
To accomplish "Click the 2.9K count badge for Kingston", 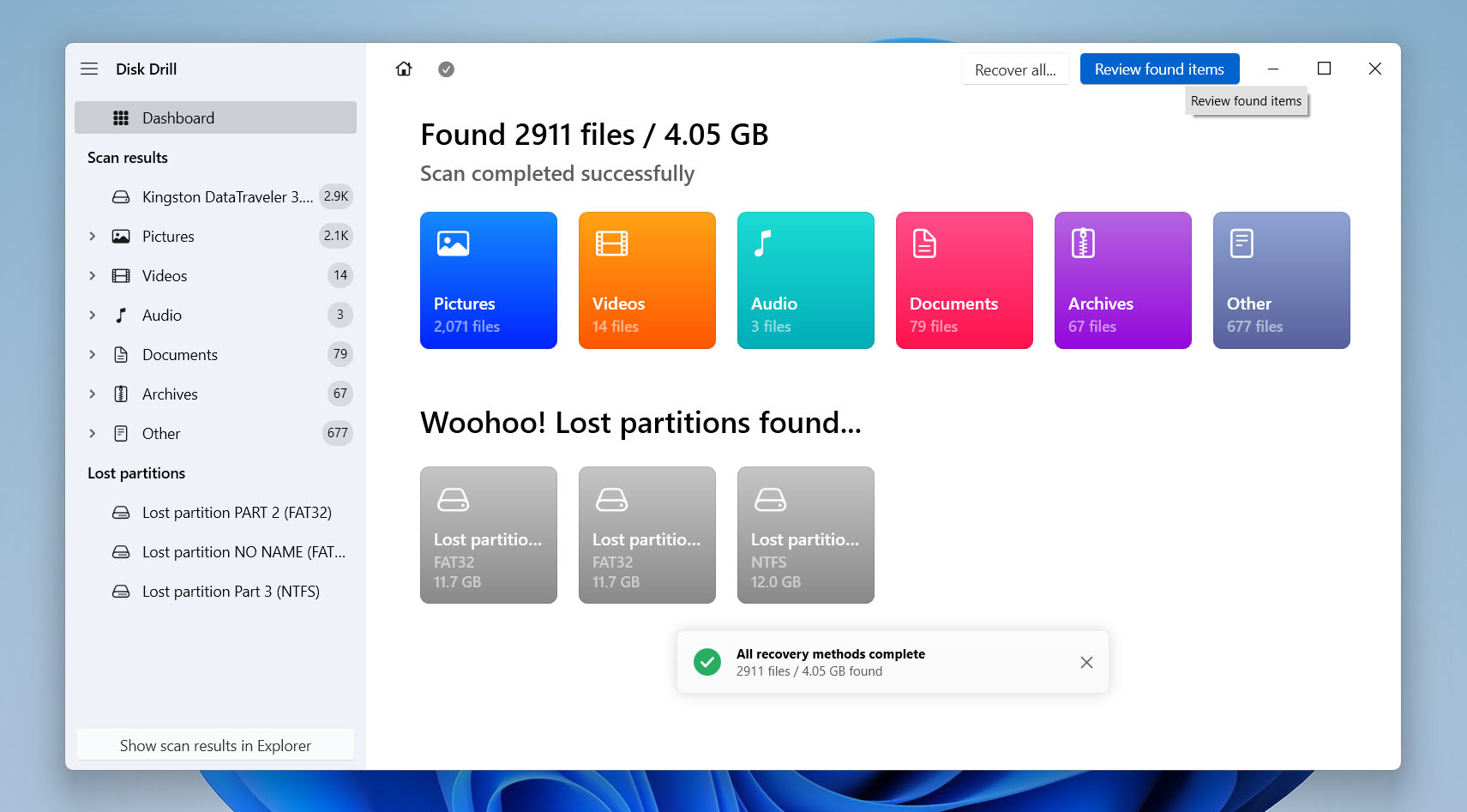I will click(x=336, y=196).
